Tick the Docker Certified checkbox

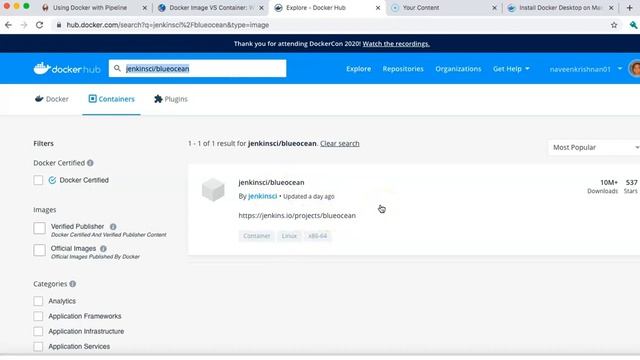(38, 180)
